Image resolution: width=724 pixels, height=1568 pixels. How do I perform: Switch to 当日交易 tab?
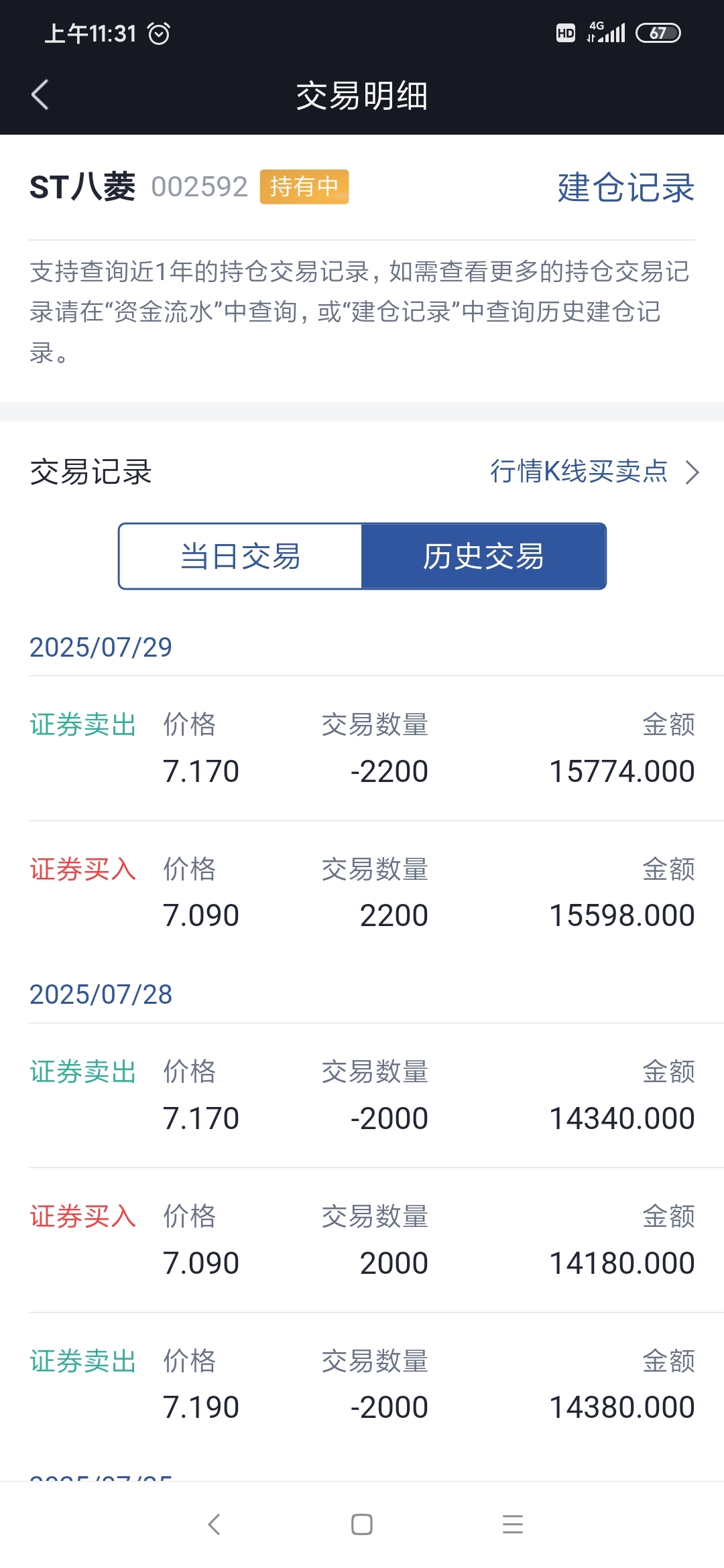240,556
